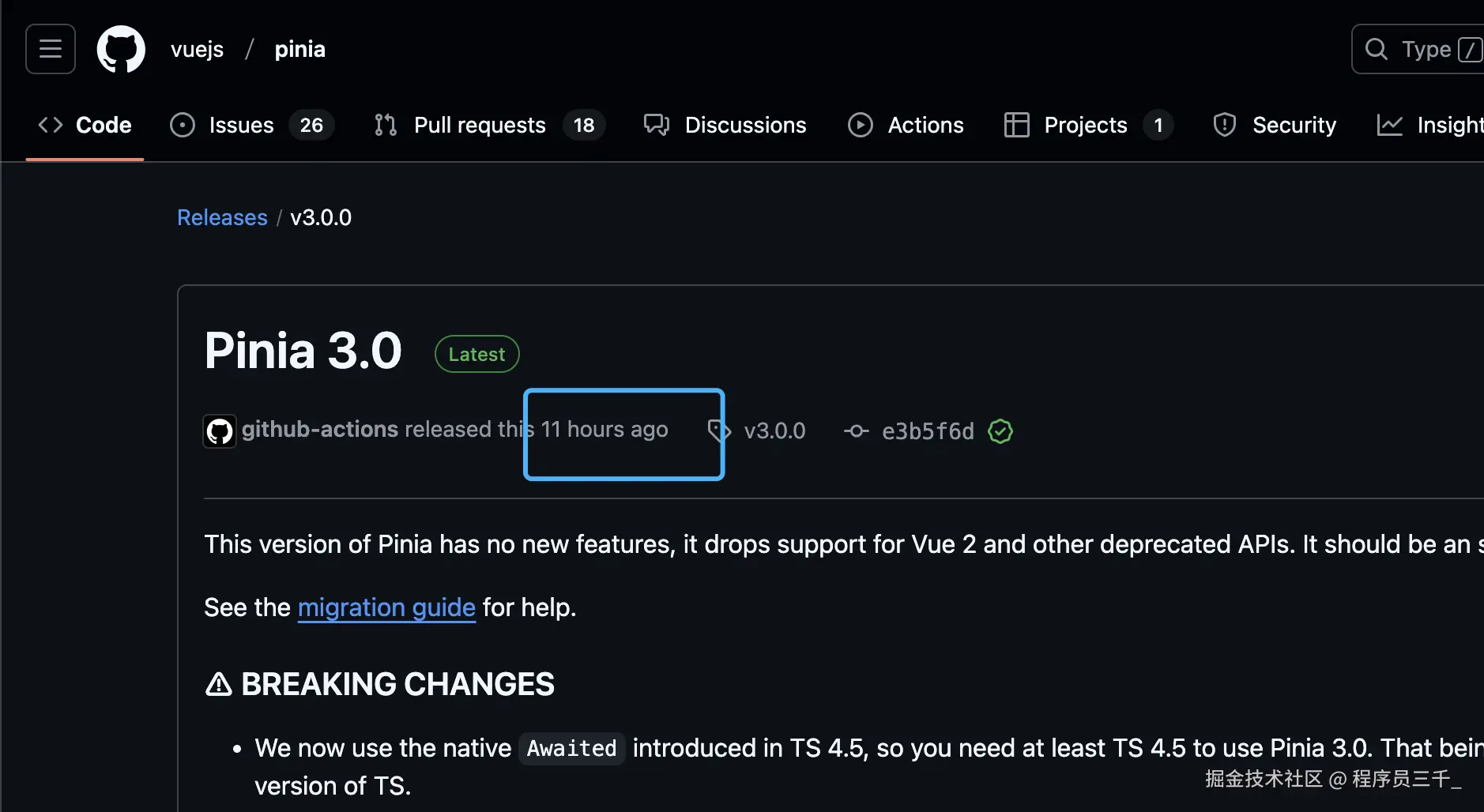The height and width of the screenshot is (812, 1484).
Task: Click the green verified commit badge
Action: (x=1000, y=431)
